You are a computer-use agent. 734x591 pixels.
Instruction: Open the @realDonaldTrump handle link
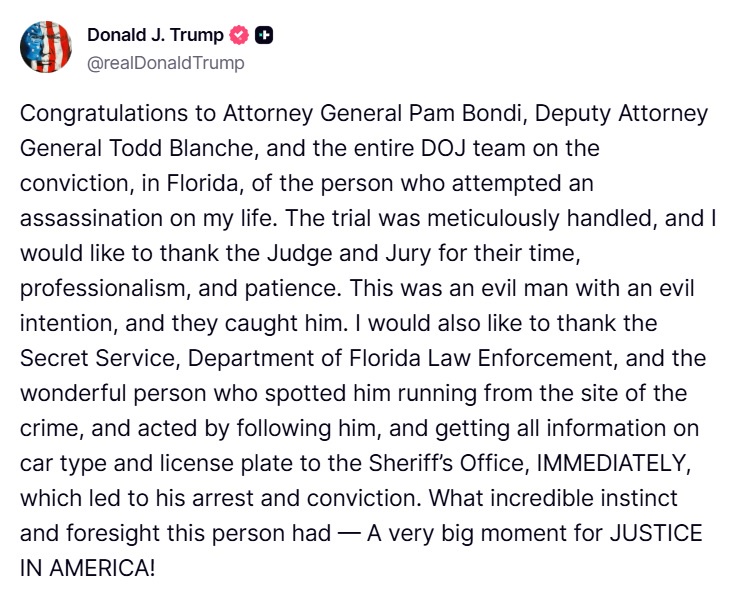[x=165, y=62]
